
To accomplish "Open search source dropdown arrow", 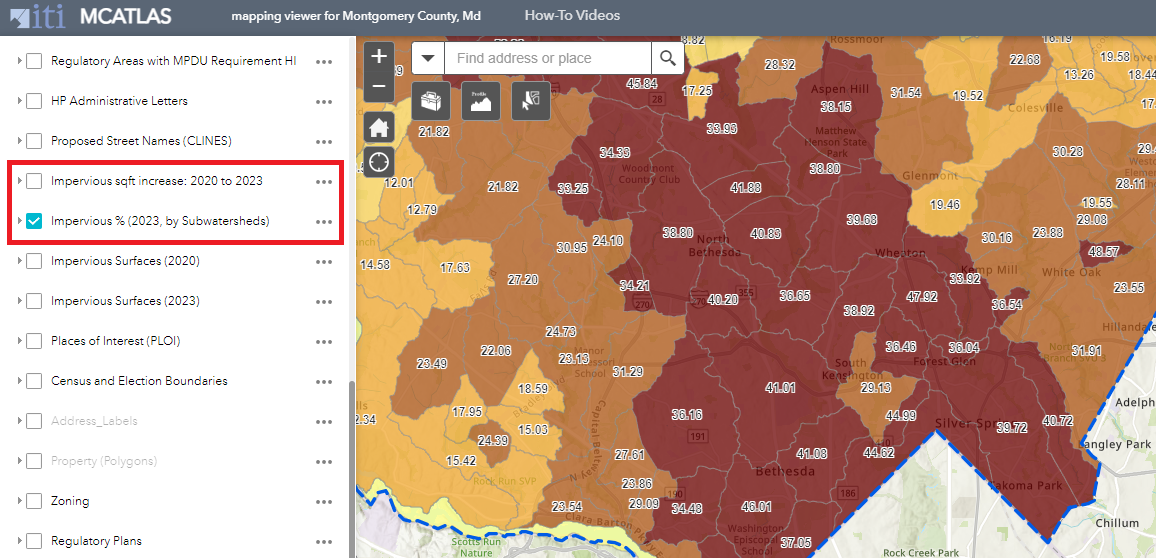I will 427,58.
